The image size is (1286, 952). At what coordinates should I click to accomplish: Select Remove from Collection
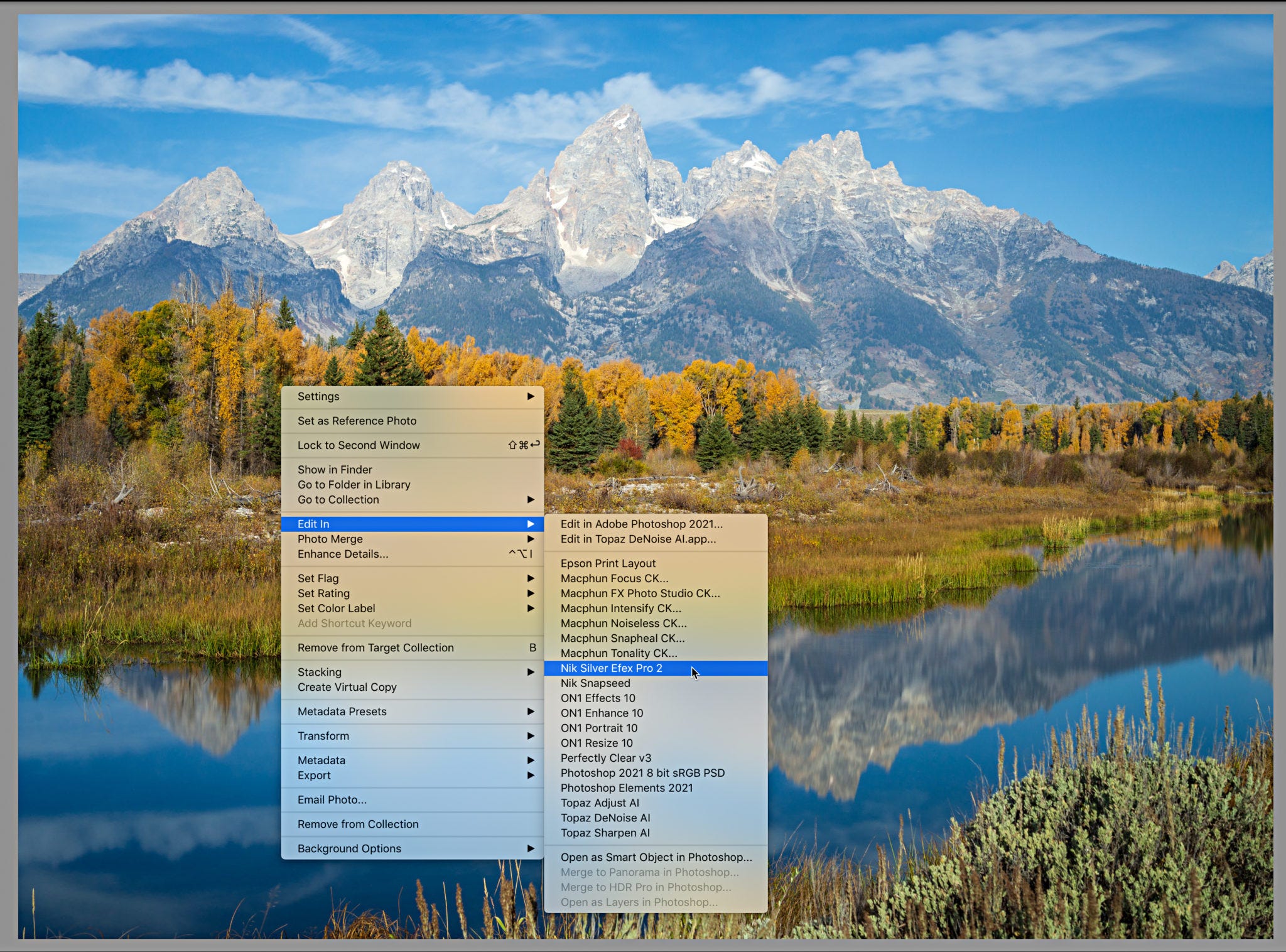(413, 824)
